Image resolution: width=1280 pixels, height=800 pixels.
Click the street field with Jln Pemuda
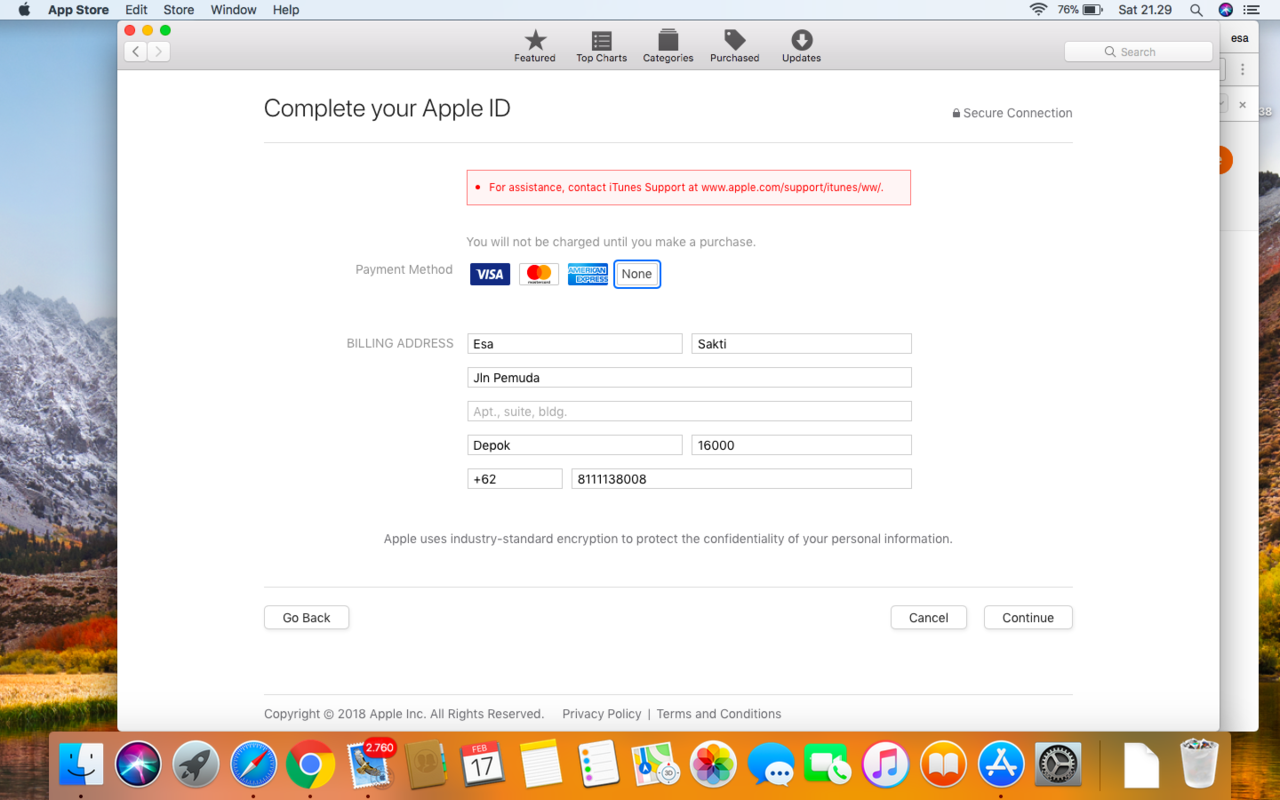tap(689, 378)
